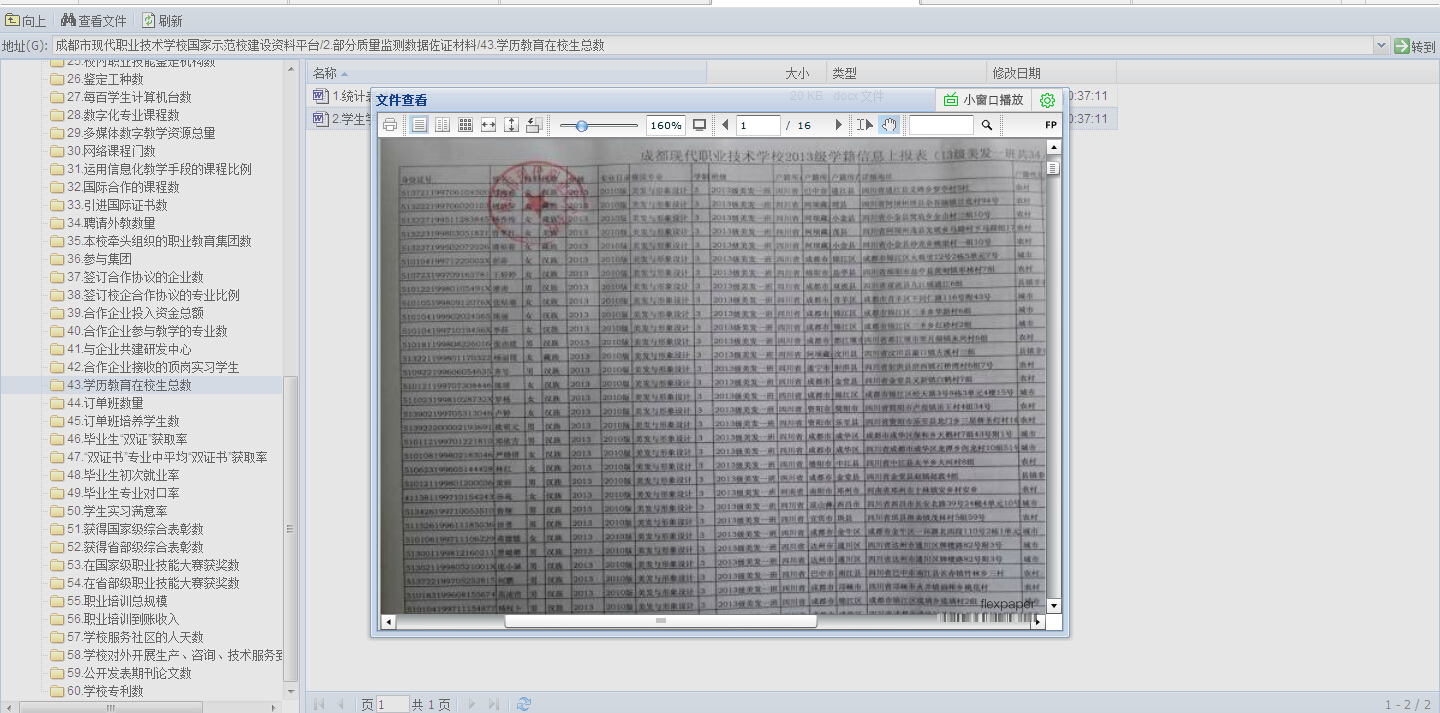Viewport: 1440px width, 713px height.
Task: Click the viewer search text box
Action: pyautogui.click(x=941, y=125)
